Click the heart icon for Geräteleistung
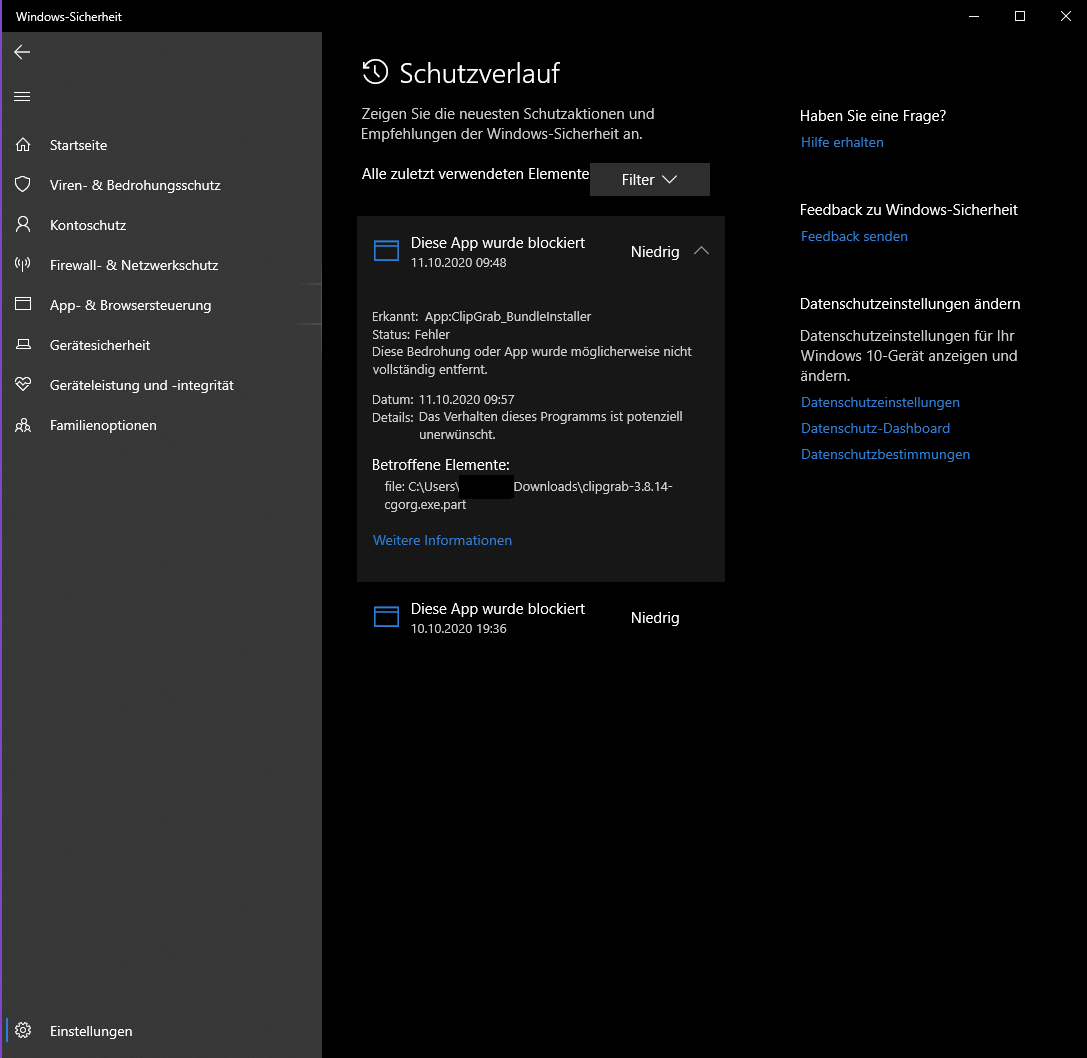Screen dimensions: 1087x1058 click(x=23, y=384)
